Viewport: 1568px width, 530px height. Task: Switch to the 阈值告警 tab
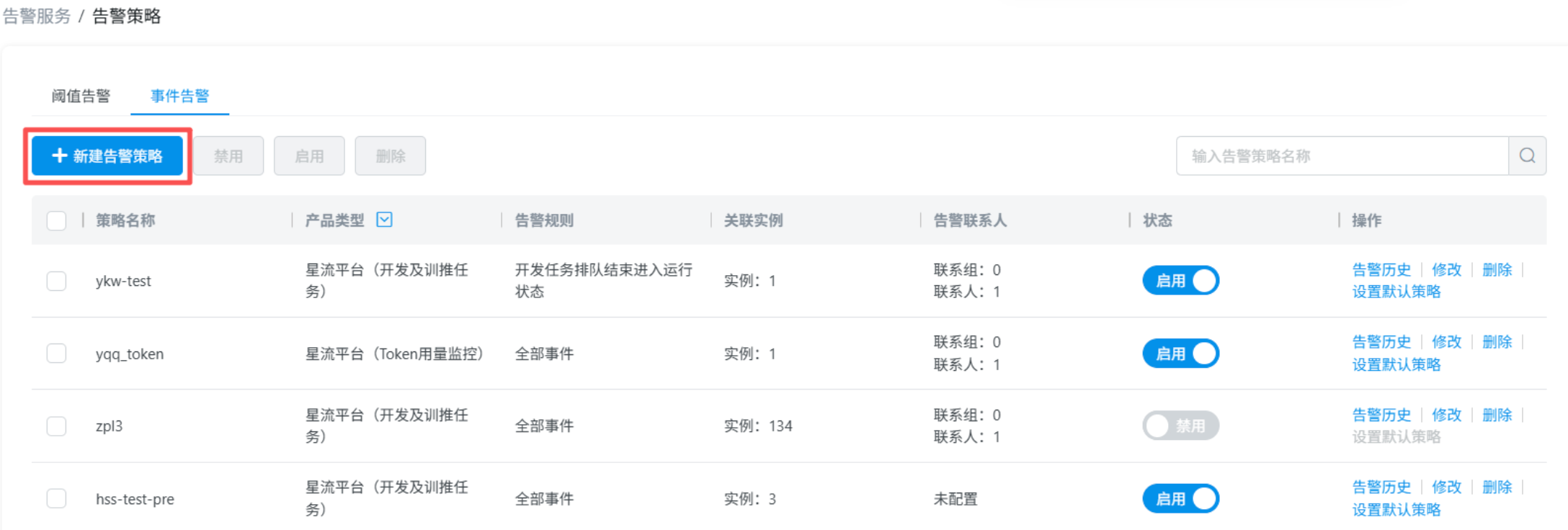(81, 96)
